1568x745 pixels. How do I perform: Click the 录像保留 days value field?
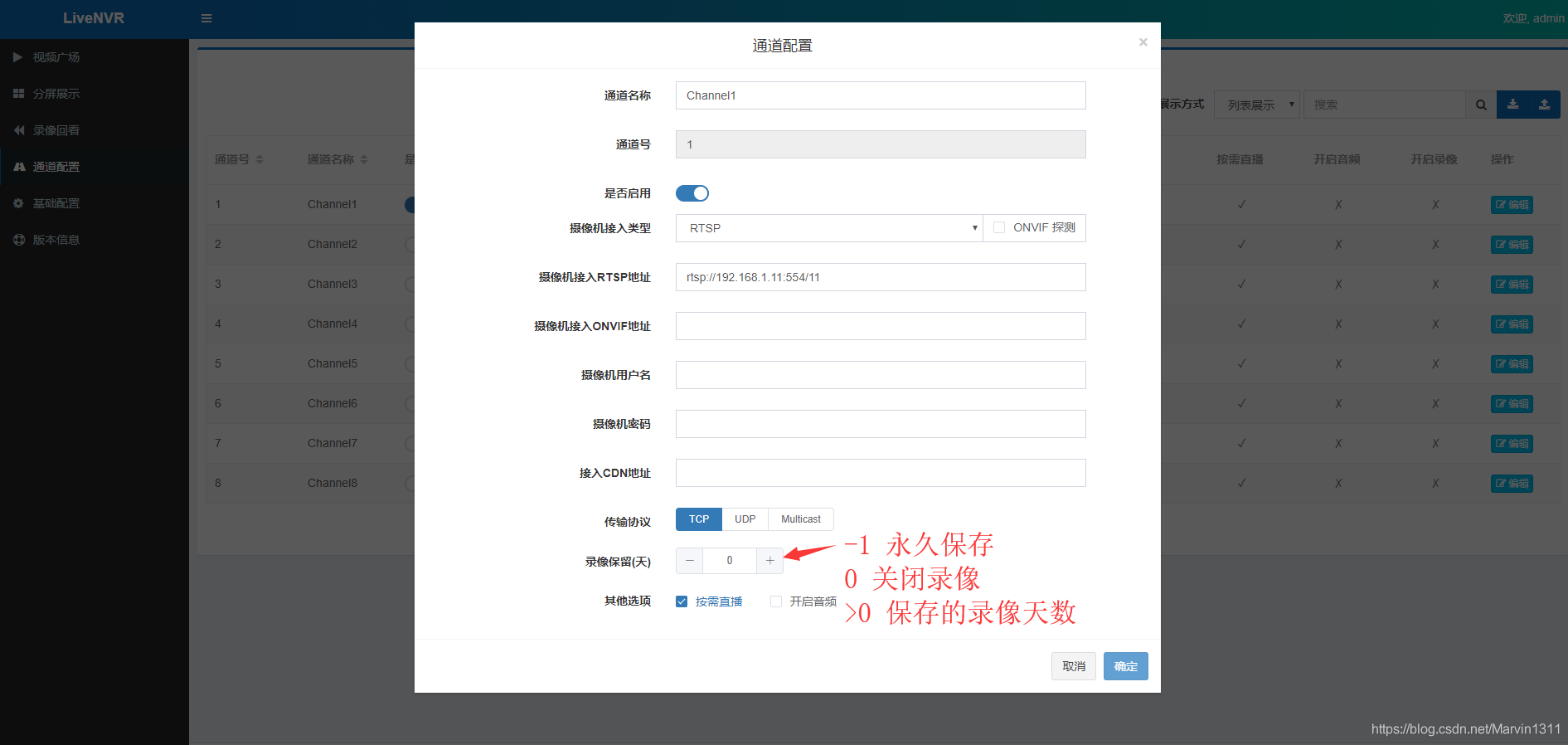(730, 561)
